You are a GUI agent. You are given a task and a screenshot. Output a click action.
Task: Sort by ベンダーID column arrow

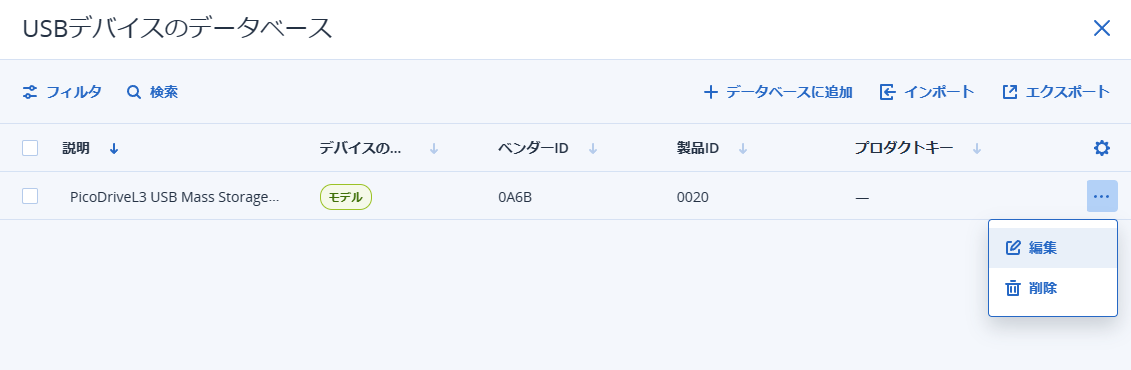(x=593, y=149)
